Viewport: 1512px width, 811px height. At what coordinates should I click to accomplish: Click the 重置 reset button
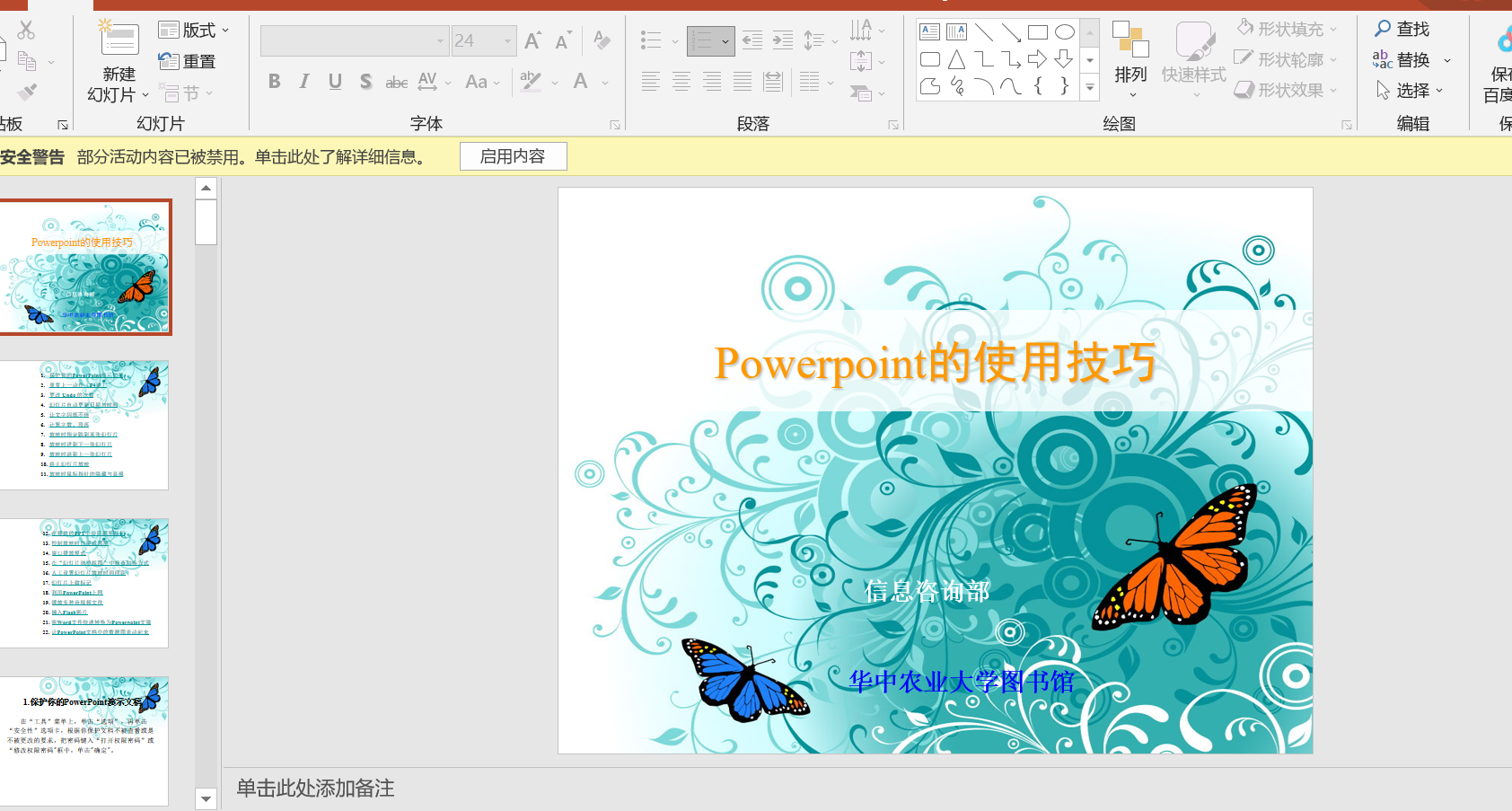click(187, 61)
